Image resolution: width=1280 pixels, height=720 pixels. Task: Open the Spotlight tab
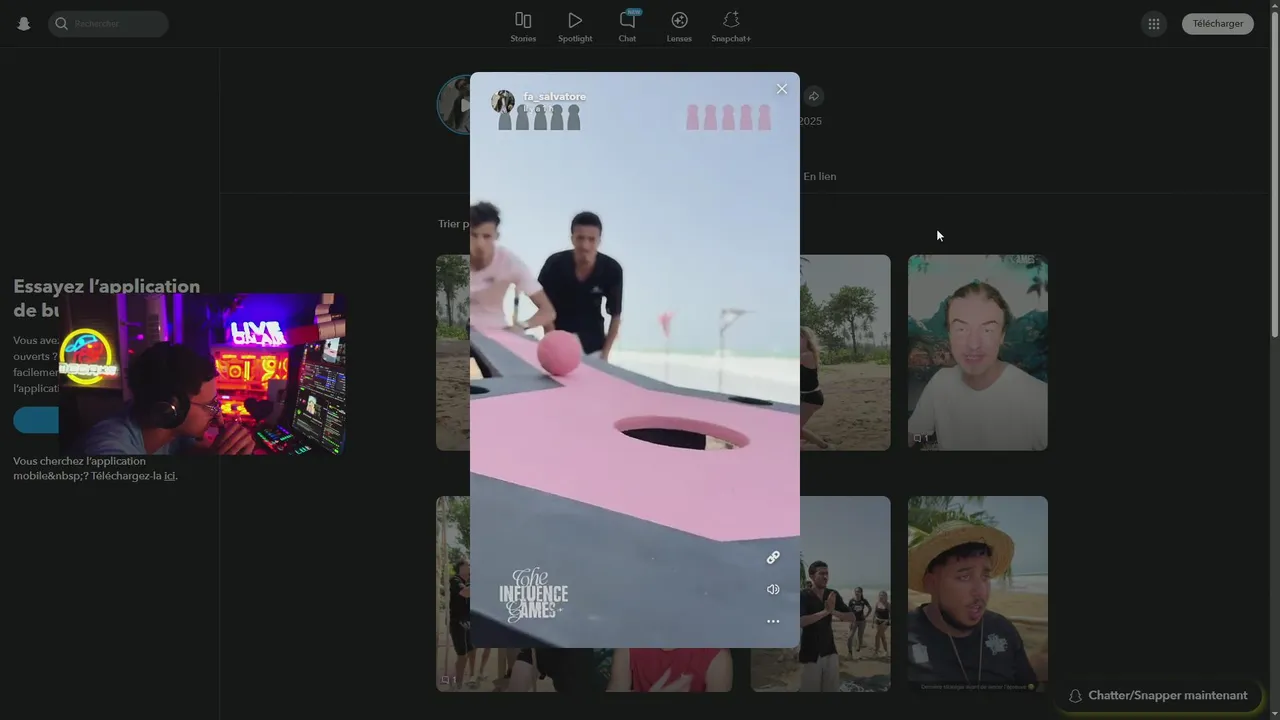coord(575,27)
